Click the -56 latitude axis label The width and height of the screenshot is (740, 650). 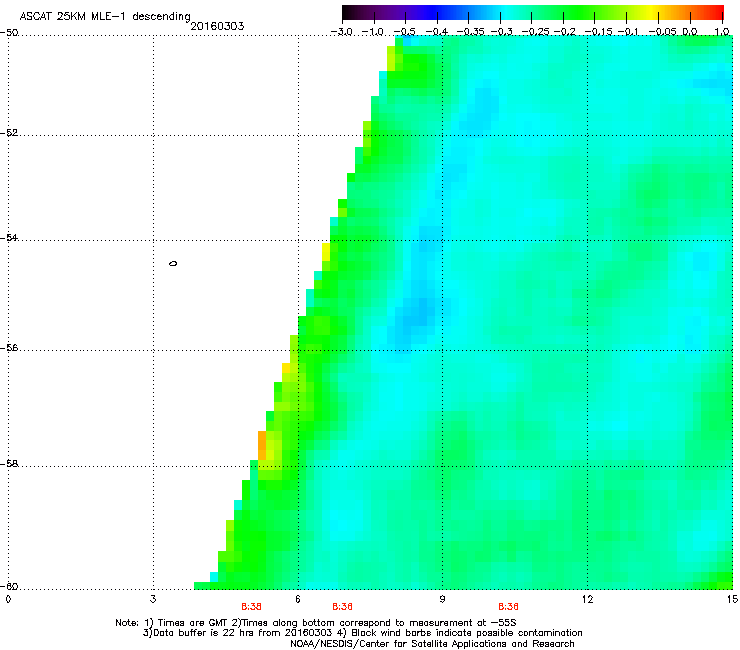pyautogui.click(x=9, y=348)
